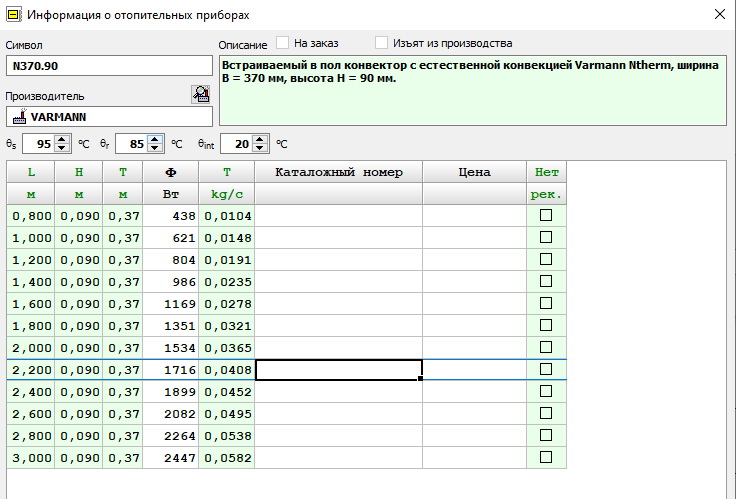Toggle the 'Изъят из производства' checkbox

click(382, 43)
